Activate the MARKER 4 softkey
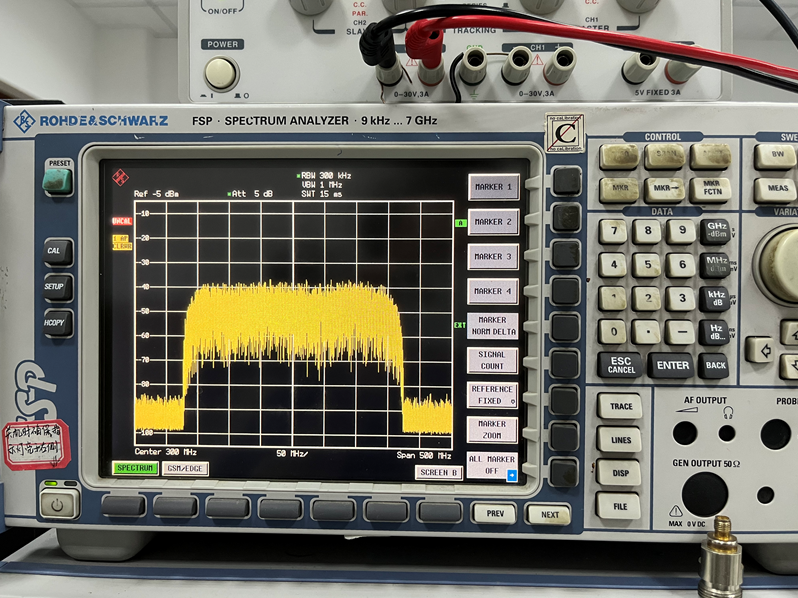Image resolution: width=798 pixels, height=598 pixels. point(493,291)
